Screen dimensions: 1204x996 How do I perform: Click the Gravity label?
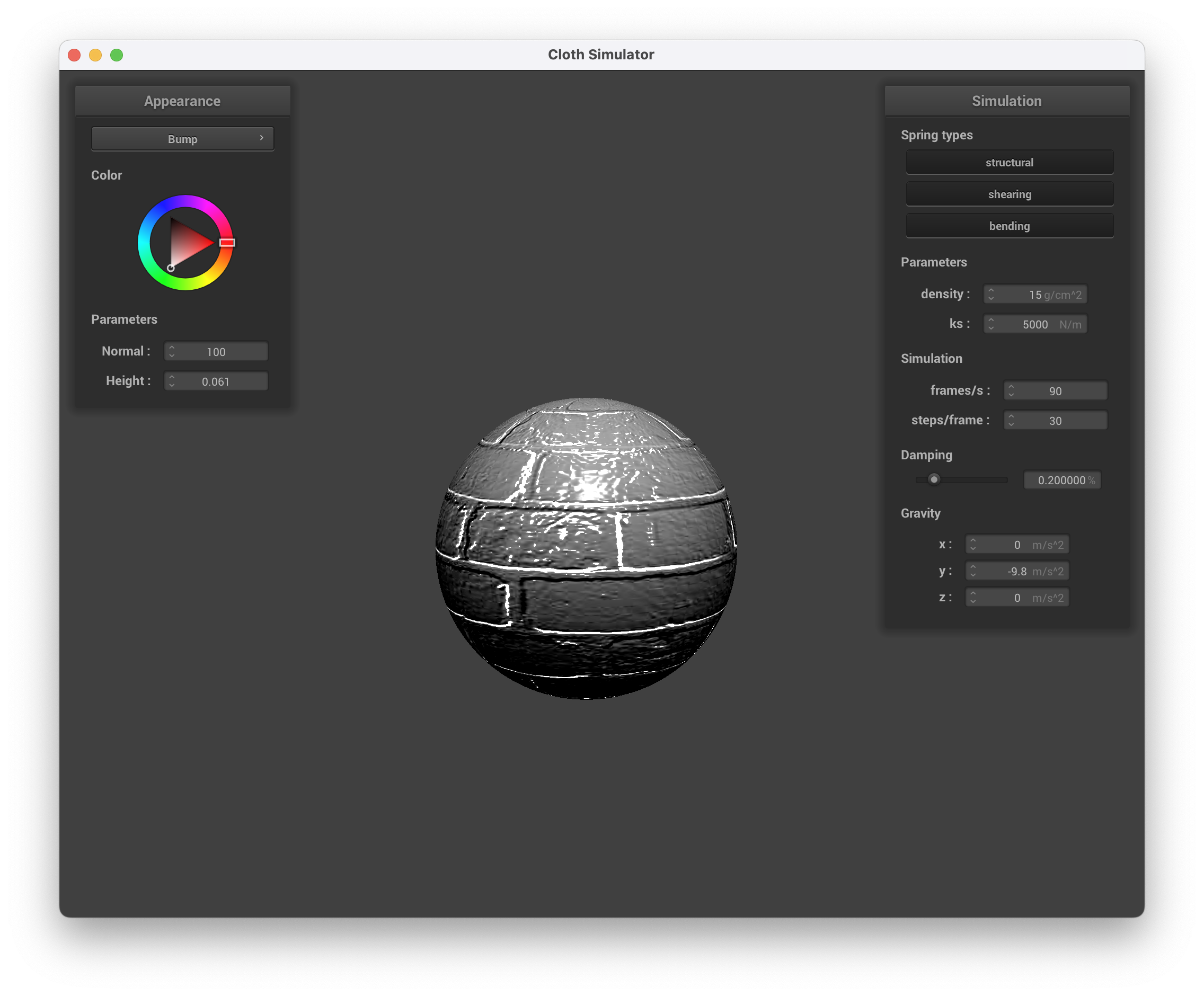tap(920, 513)
